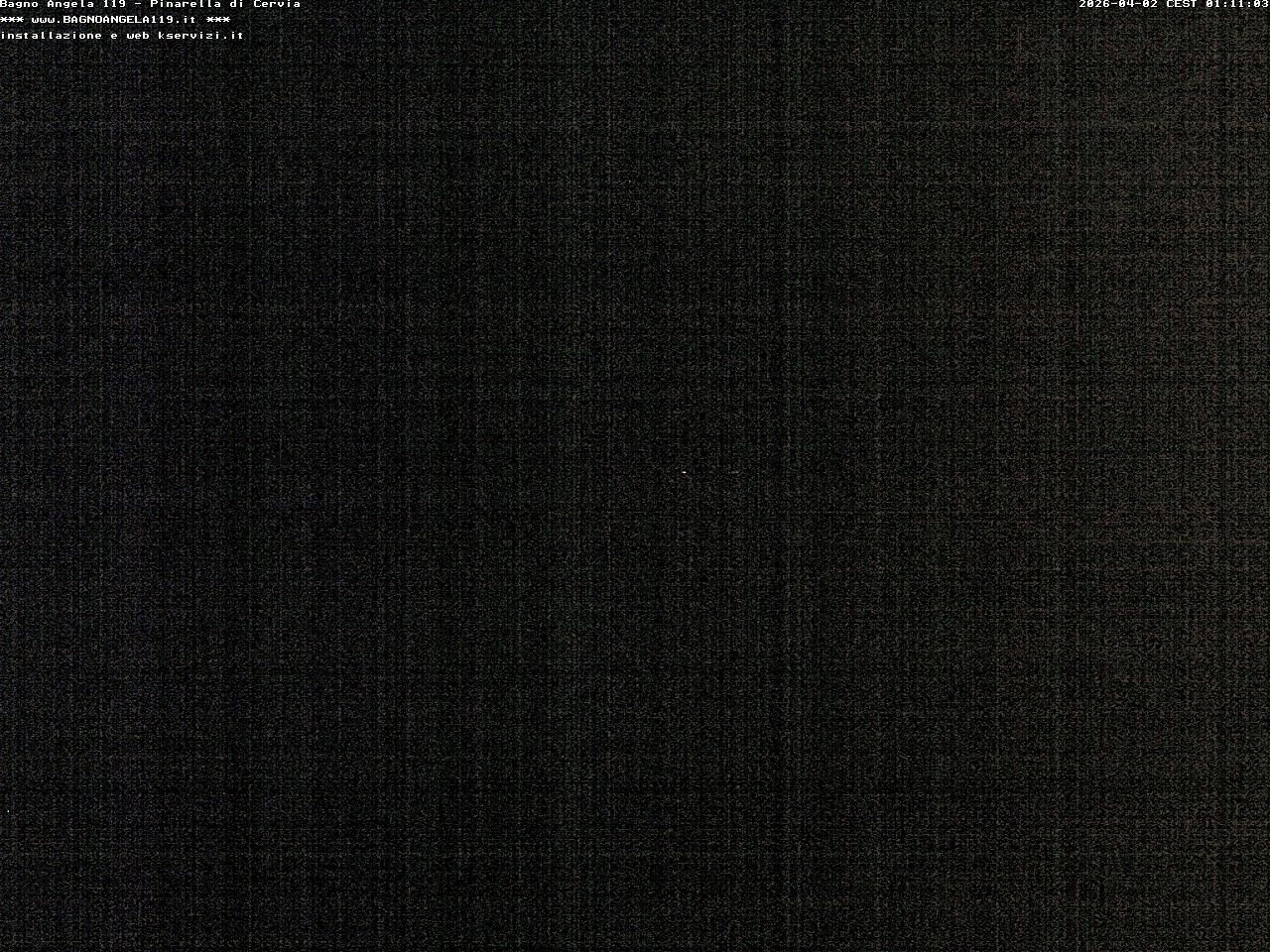
Task: Click the tiny green dot near left edge
Action: pos(10,811)
